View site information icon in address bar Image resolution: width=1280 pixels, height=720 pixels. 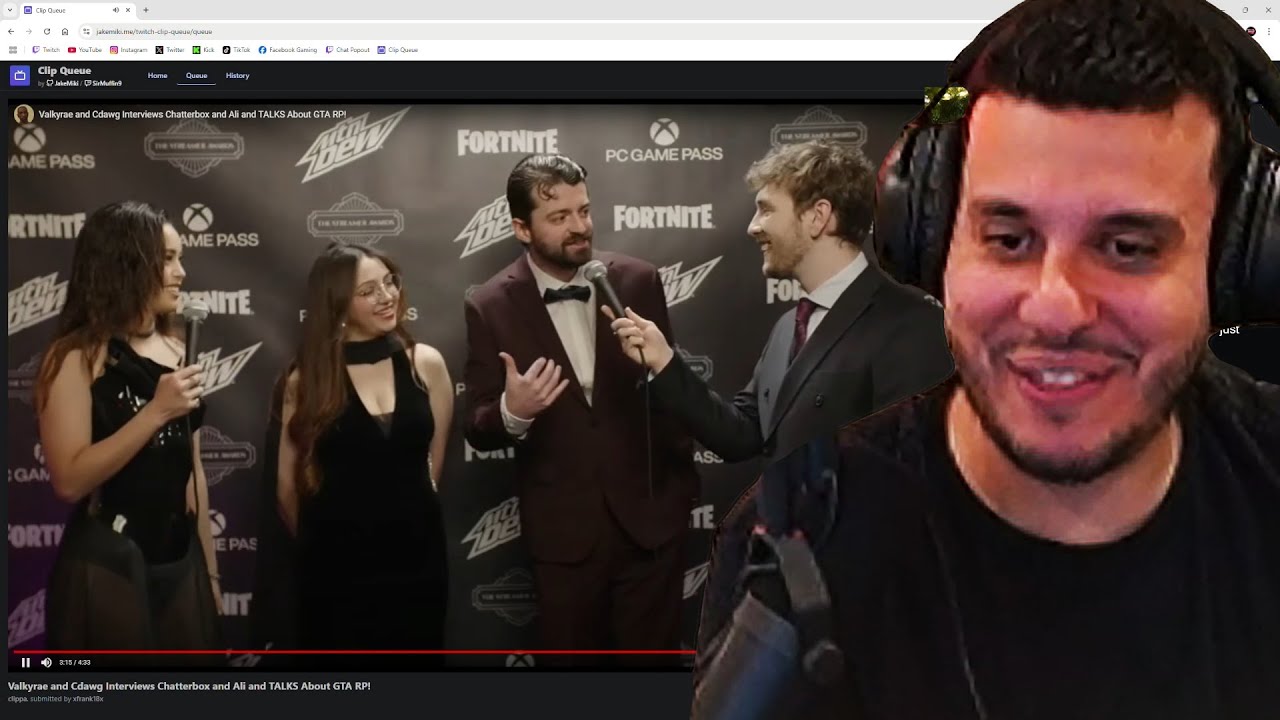tap(87, 31)
